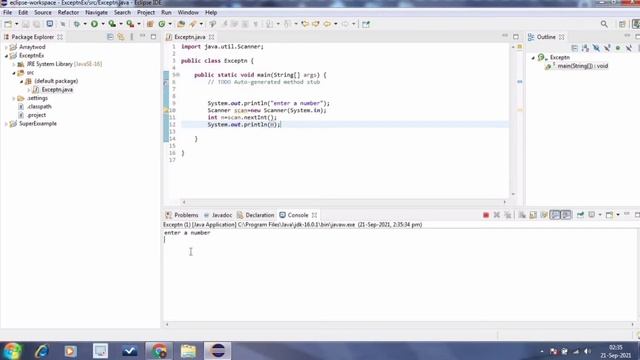Toggle Show Console on Standard Out change
Viewport: 640px width, 360px height.
(555, 215)
